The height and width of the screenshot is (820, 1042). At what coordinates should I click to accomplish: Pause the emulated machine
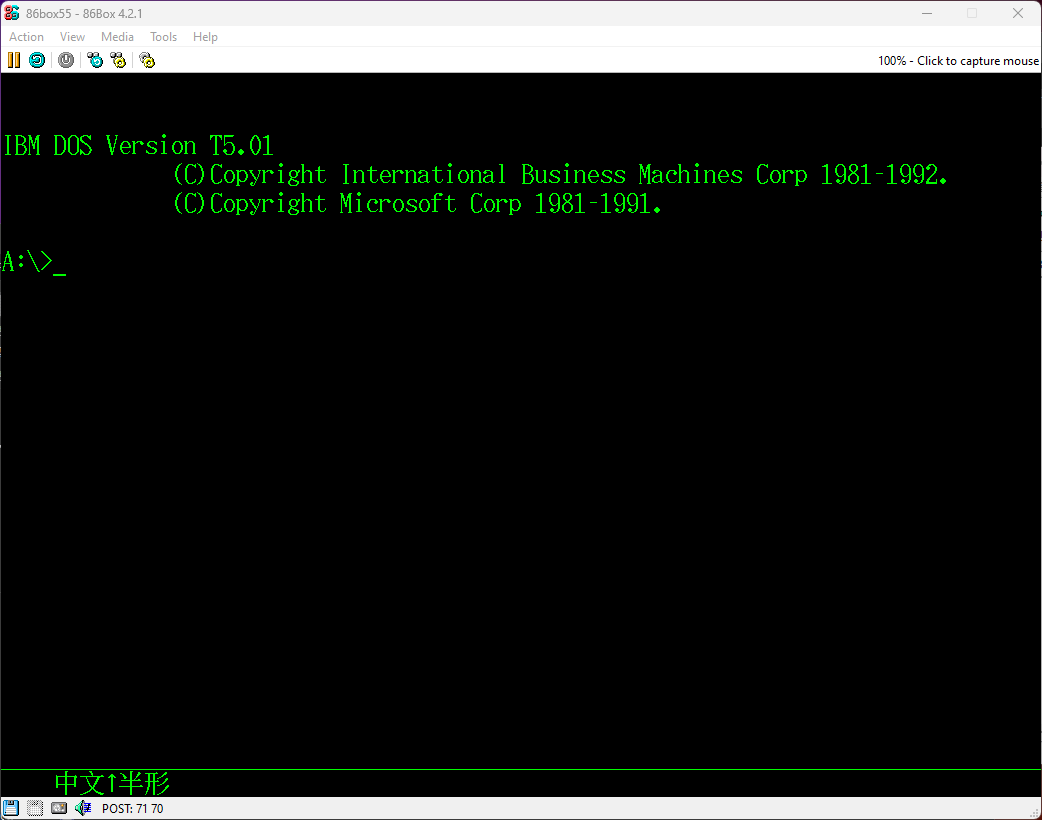tap(13, 60)
